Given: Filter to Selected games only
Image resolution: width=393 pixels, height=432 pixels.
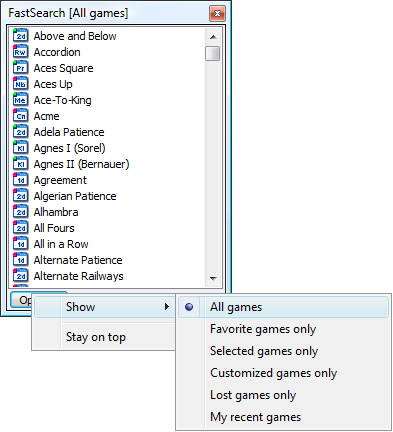Looking at the screenshot, I should tap(283, 351).
